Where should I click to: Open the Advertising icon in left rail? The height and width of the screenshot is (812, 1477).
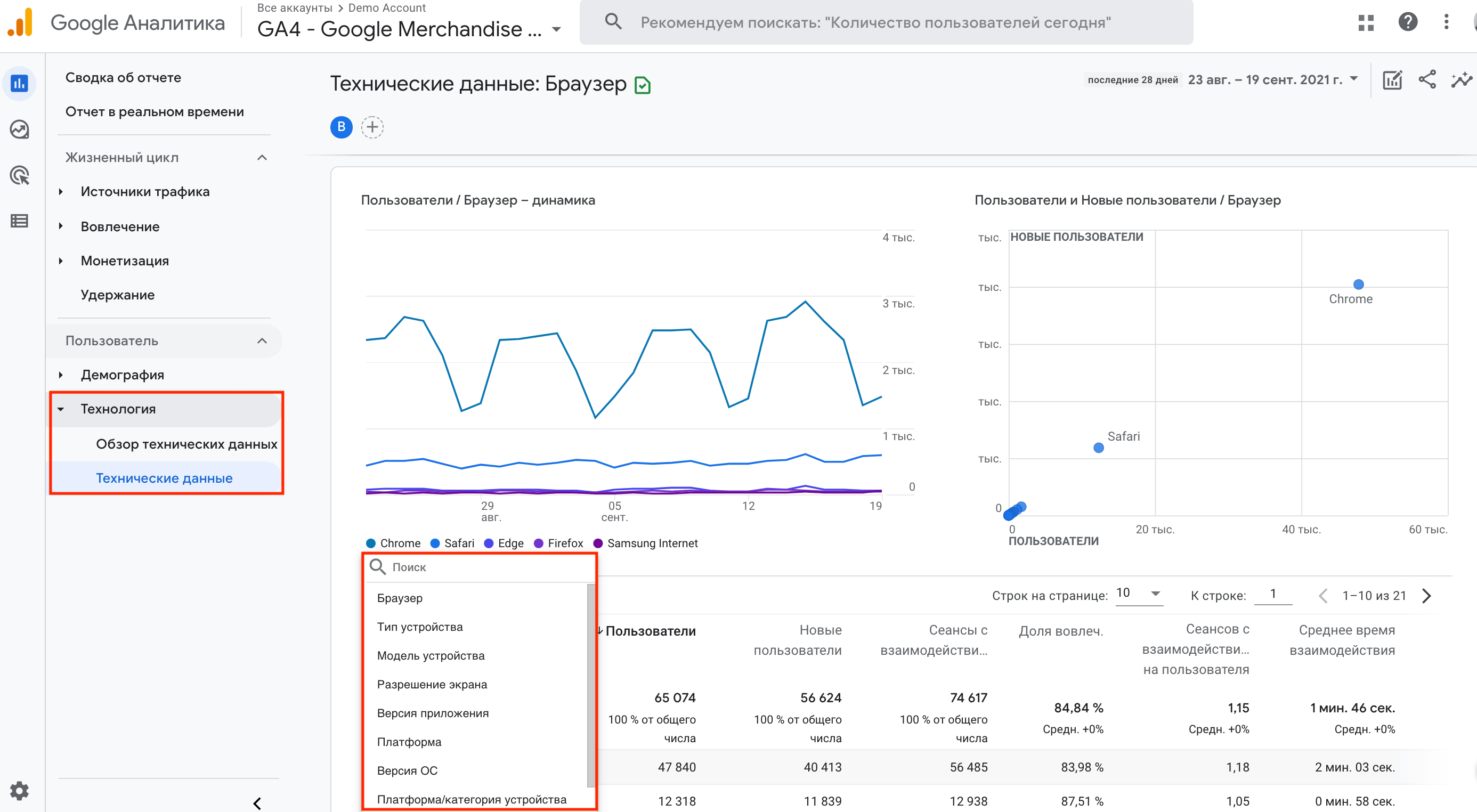(20, 175)
